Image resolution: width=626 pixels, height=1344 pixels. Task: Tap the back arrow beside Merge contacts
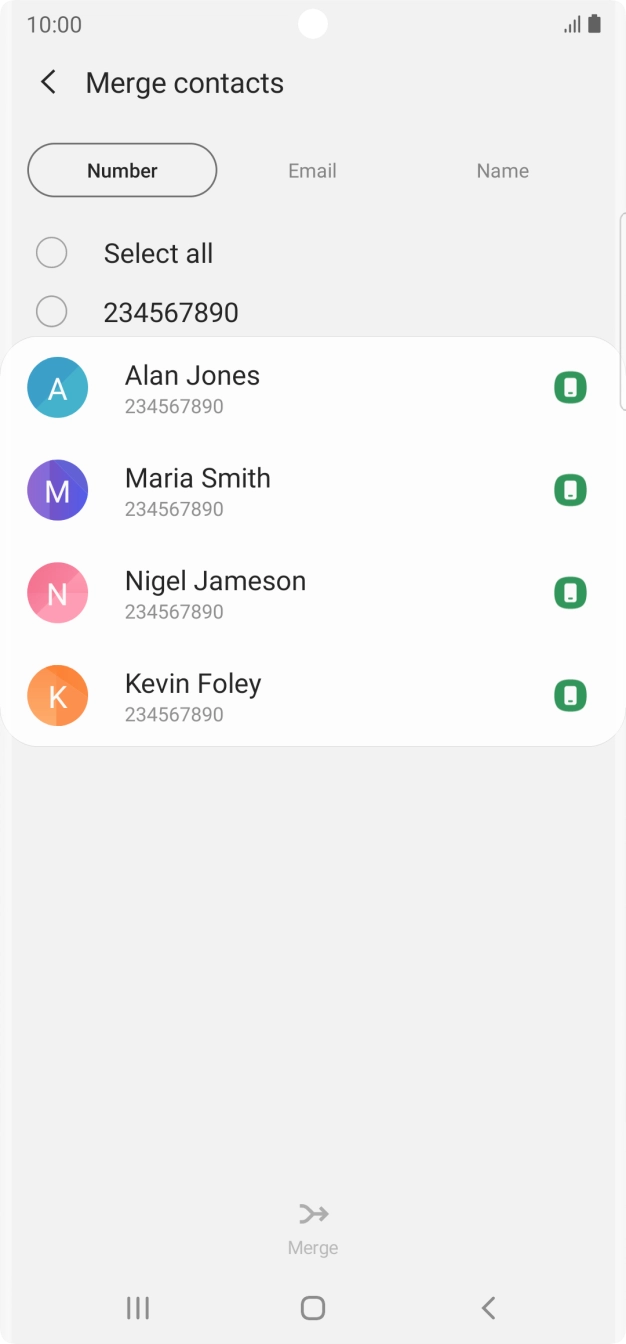48,82
